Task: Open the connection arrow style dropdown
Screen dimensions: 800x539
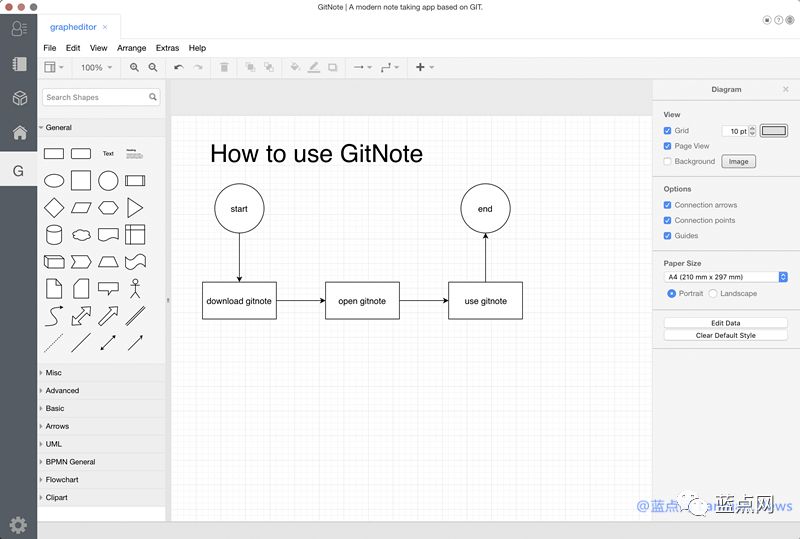Action: pos(363,67)
